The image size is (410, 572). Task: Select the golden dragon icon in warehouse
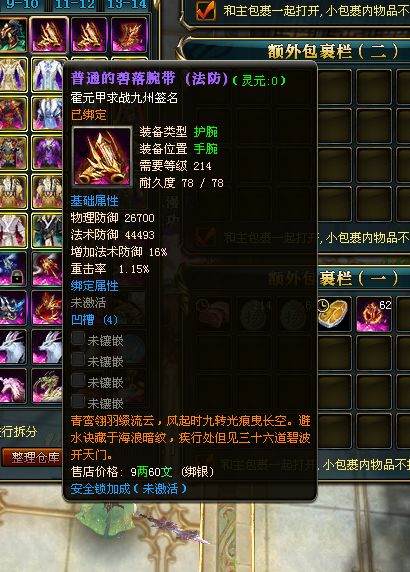point(47,386)
